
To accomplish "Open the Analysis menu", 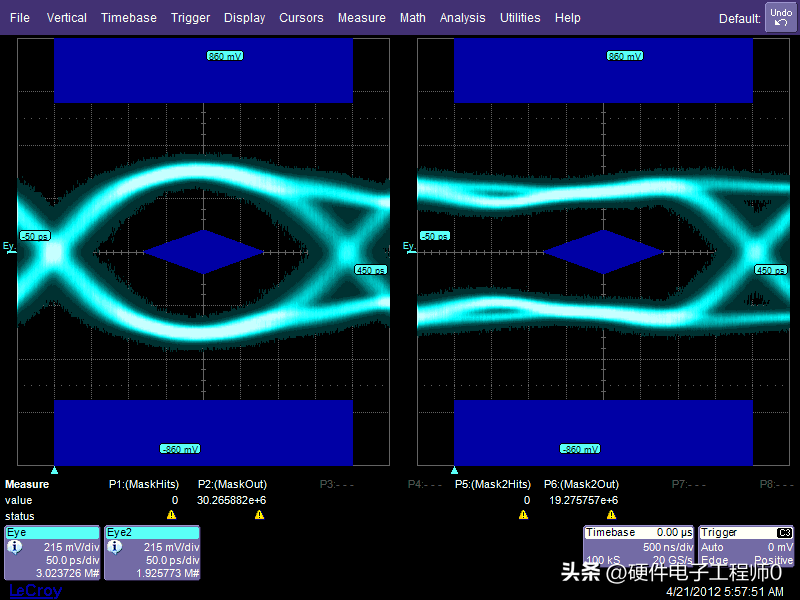I will tap(462, 18).
